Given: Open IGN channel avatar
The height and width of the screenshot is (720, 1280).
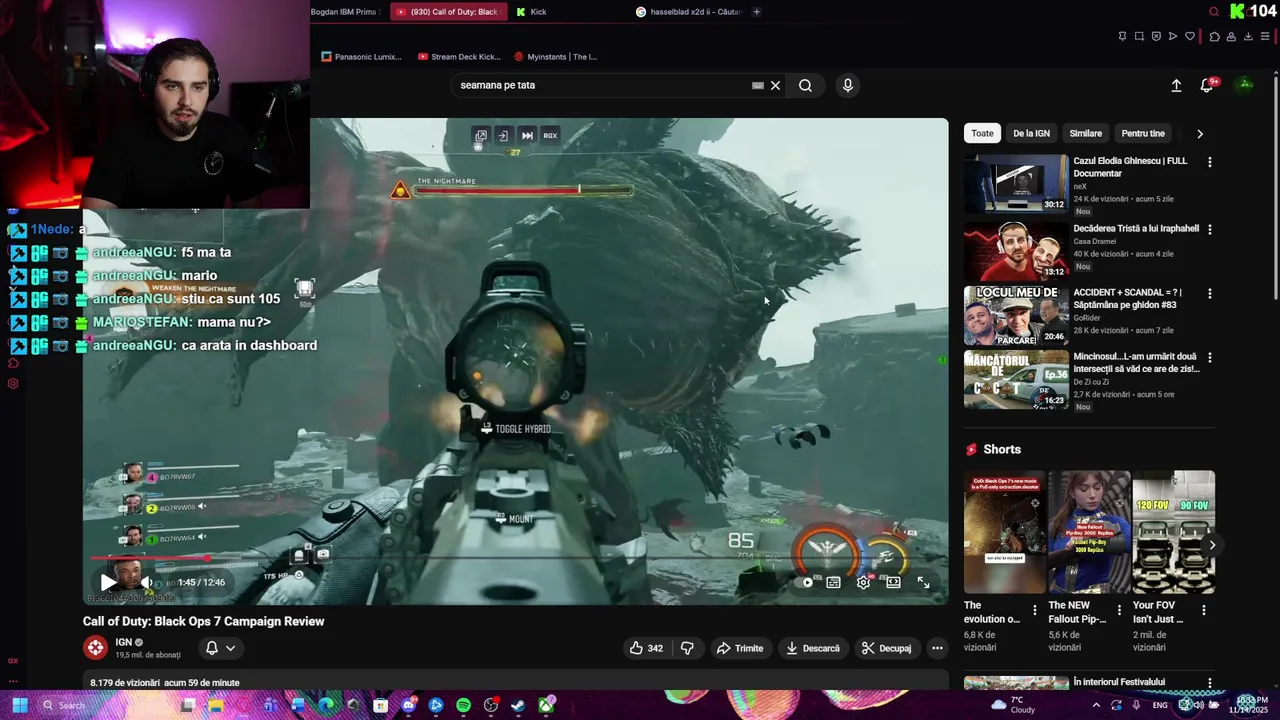Looking at the screenshot, I should point(95,648).
